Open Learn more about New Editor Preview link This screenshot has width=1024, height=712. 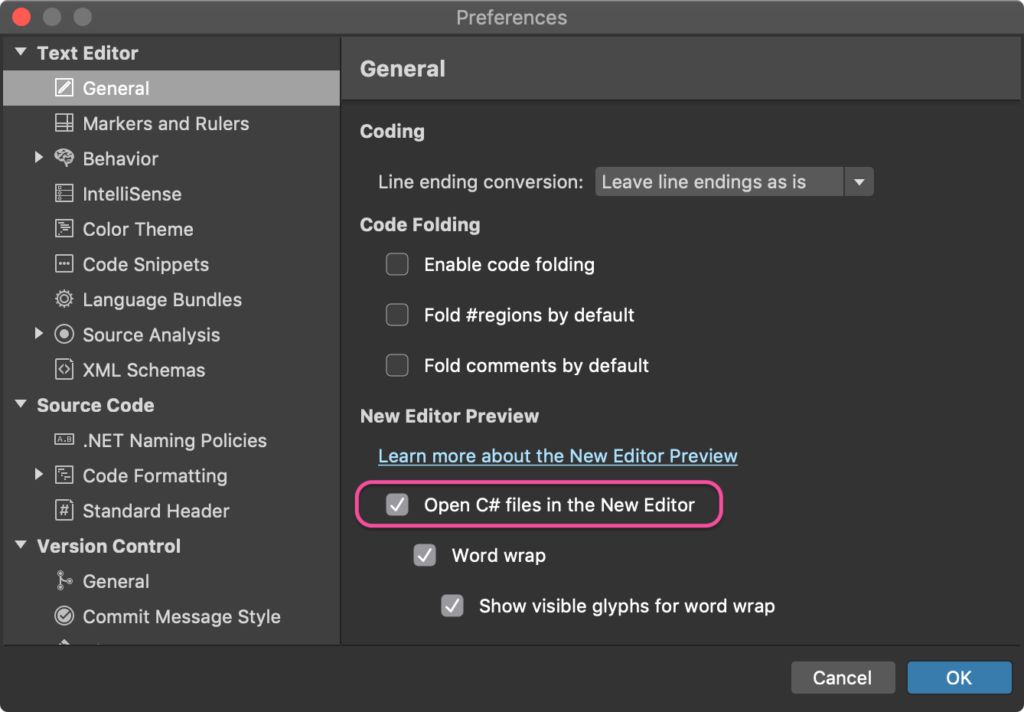tap(557, 456)
